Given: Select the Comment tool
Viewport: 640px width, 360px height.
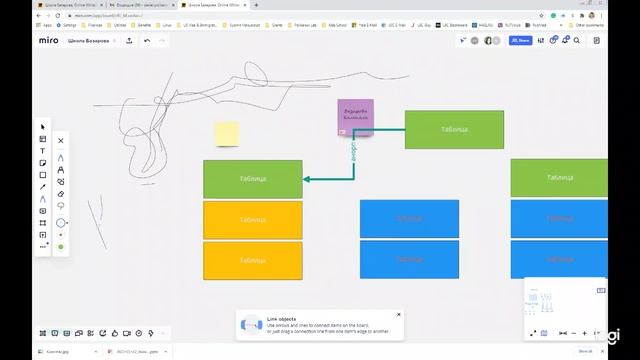Looking at the screenshot, I should [x=43, y=211].
